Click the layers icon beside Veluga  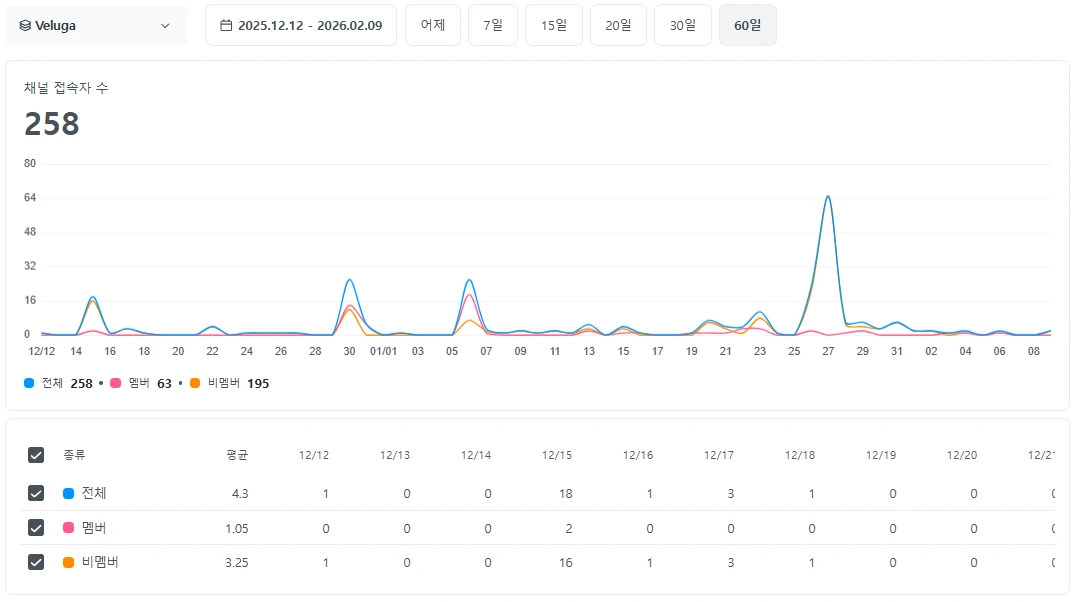(x=25, y=26)
